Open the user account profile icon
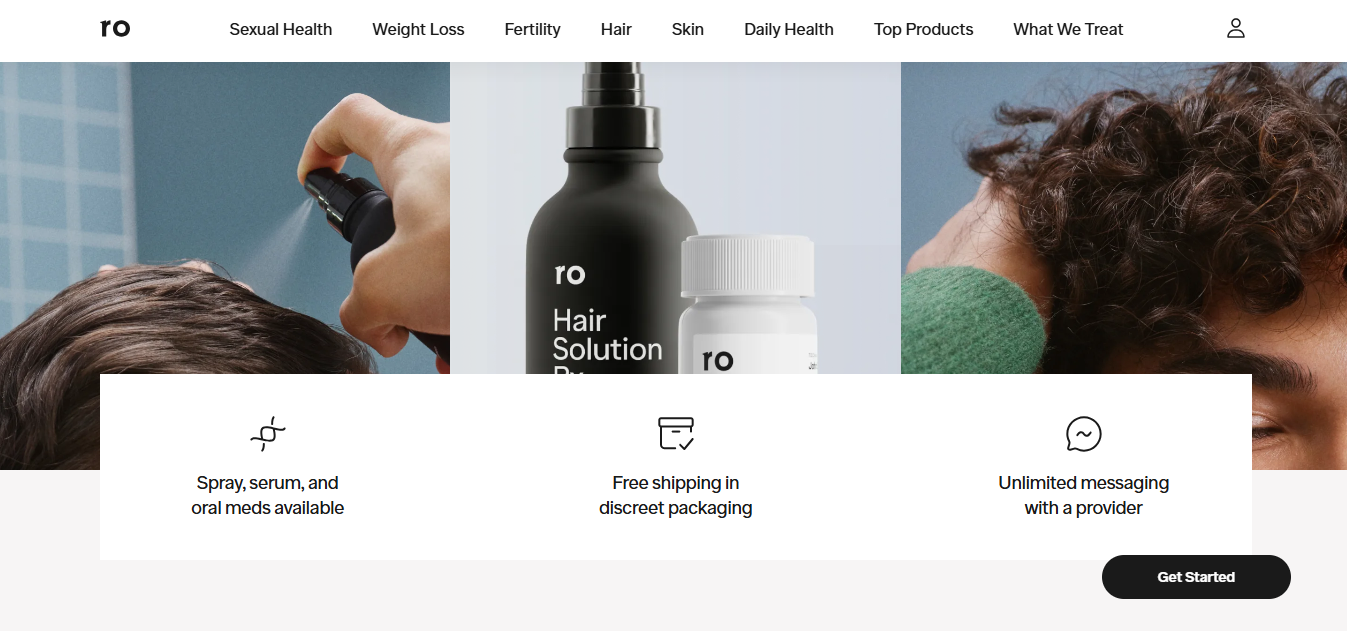This screenshot has width=1347, height=631. (1236, 28)
